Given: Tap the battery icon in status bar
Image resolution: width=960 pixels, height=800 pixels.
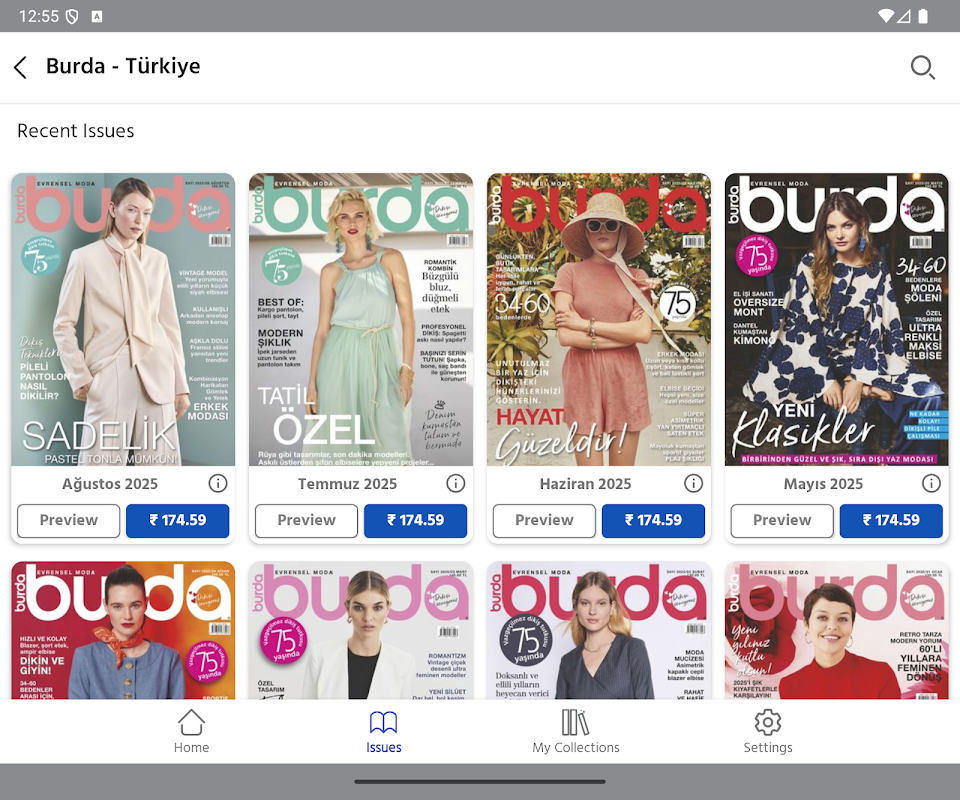Looking at the screenshot, I should [x=923, y=16].
